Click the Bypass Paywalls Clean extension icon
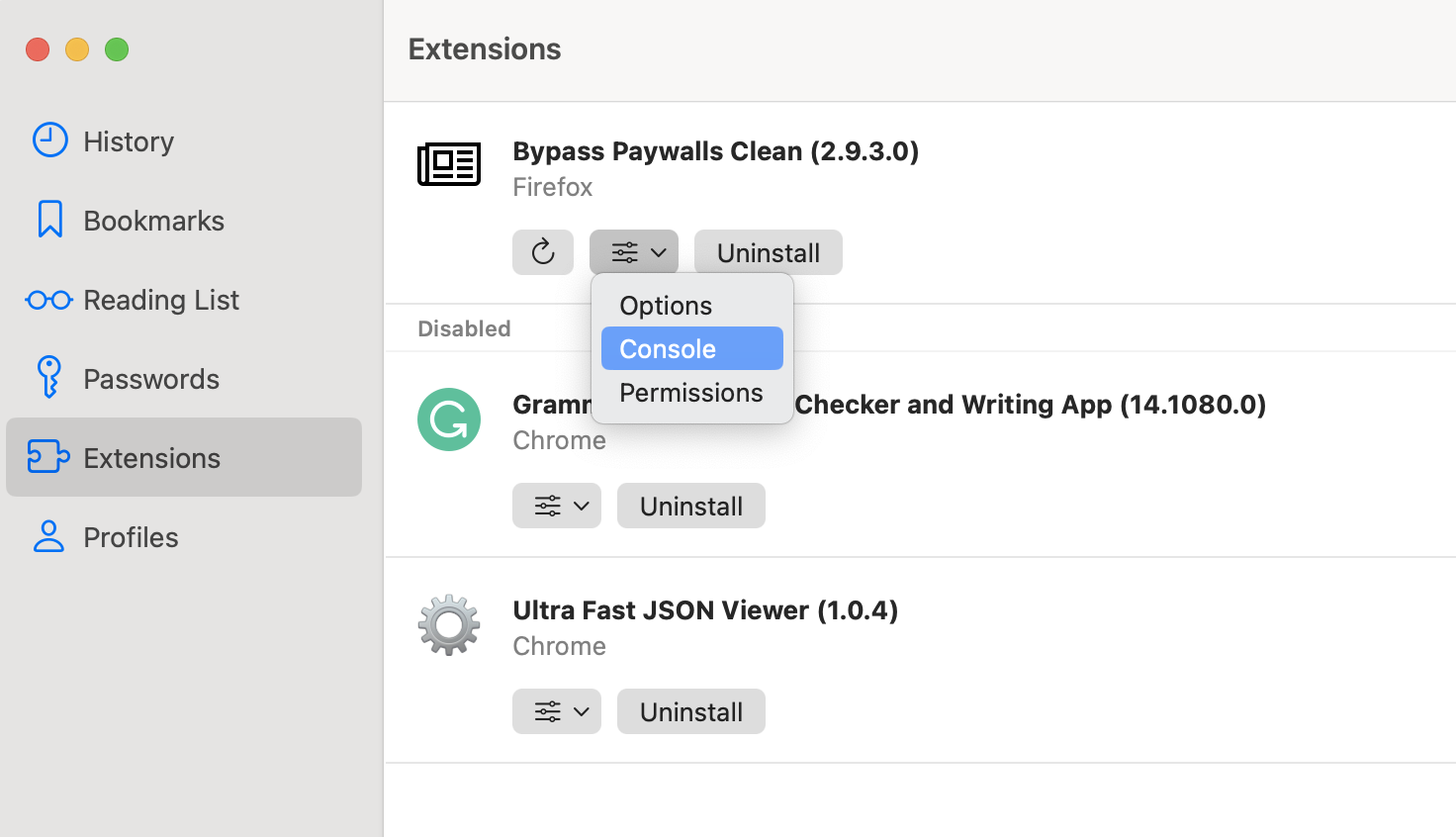This screenshot has height=837, width=1456. pos(449,164)
